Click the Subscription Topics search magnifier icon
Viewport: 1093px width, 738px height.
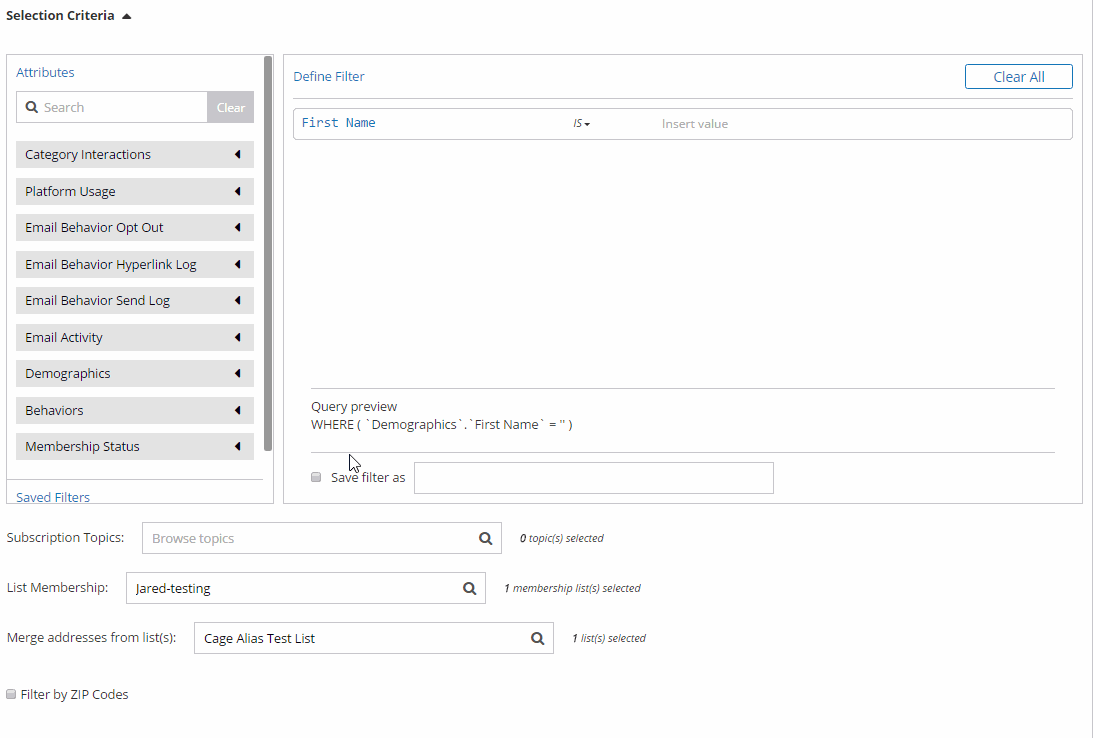tap(486, 539)
